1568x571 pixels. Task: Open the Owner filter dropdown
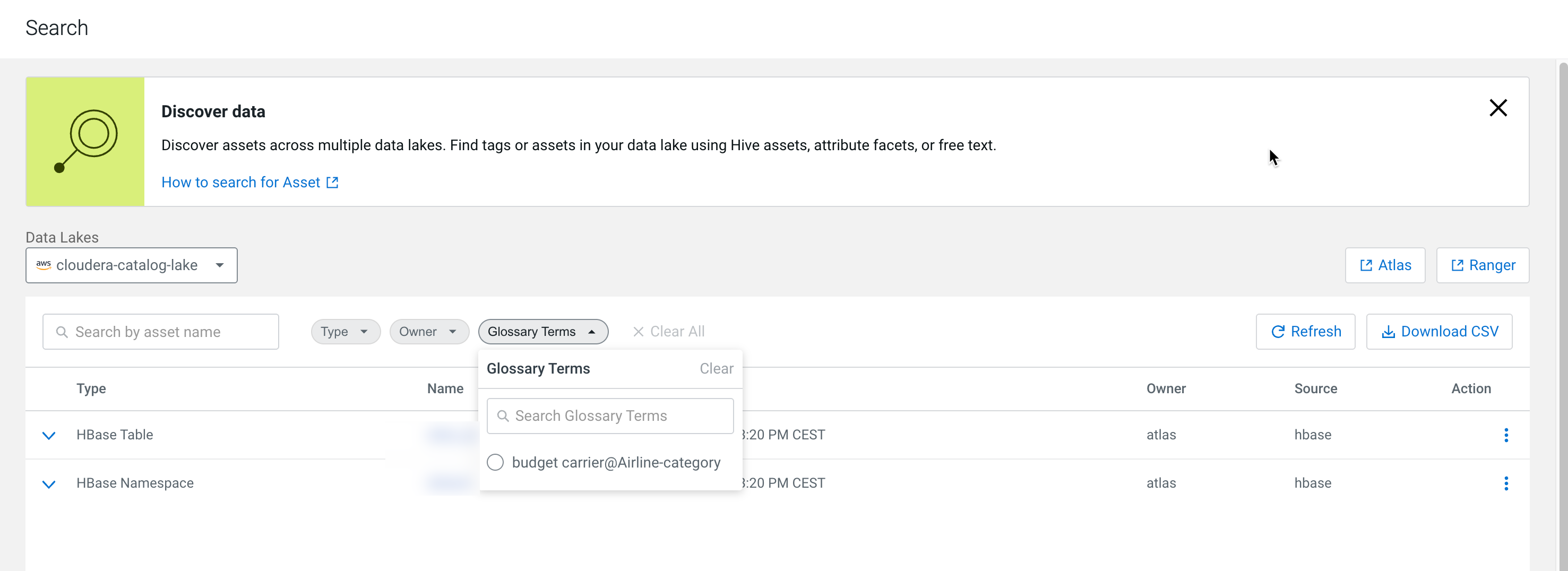tap(428, 332)
